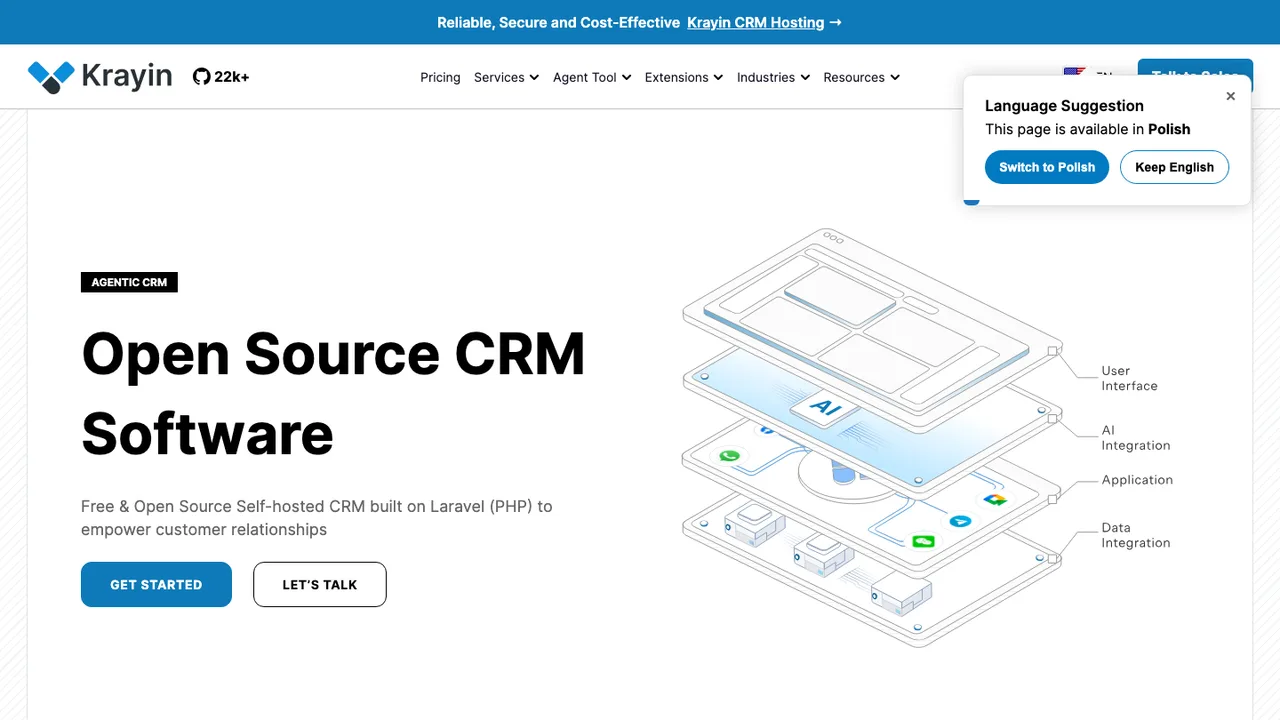The height and width of the screenshot is (720, 1280).
Task: Click the Talk to Sales button
Action: [1195, 68]
